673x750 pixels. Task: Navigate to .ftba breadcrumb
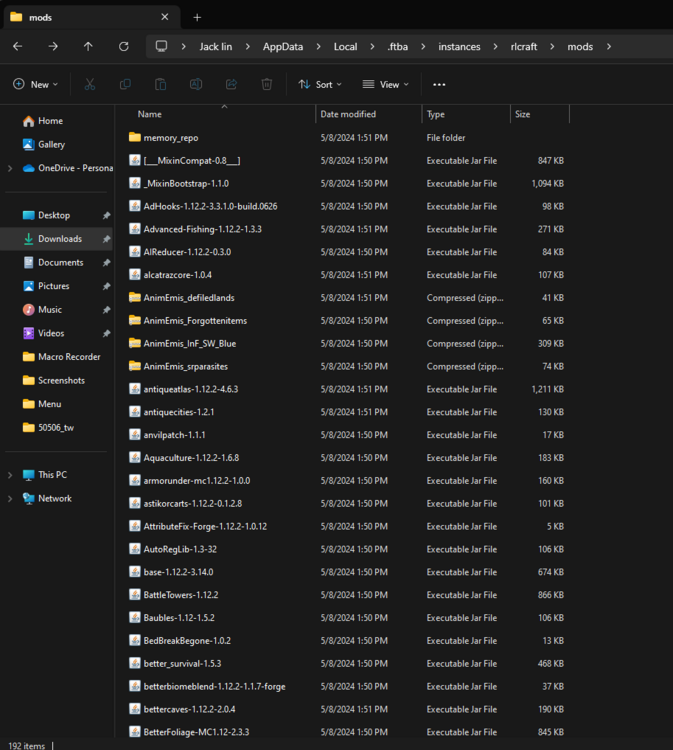click(x=397, y=46)
